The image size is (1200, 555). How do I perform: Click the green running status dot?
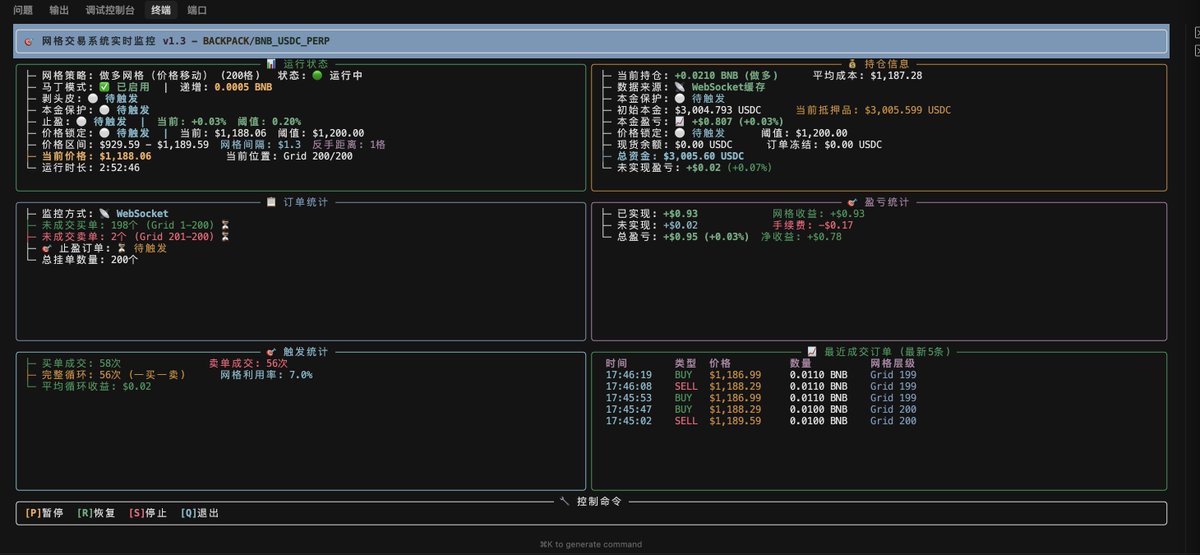pos(317,75)
